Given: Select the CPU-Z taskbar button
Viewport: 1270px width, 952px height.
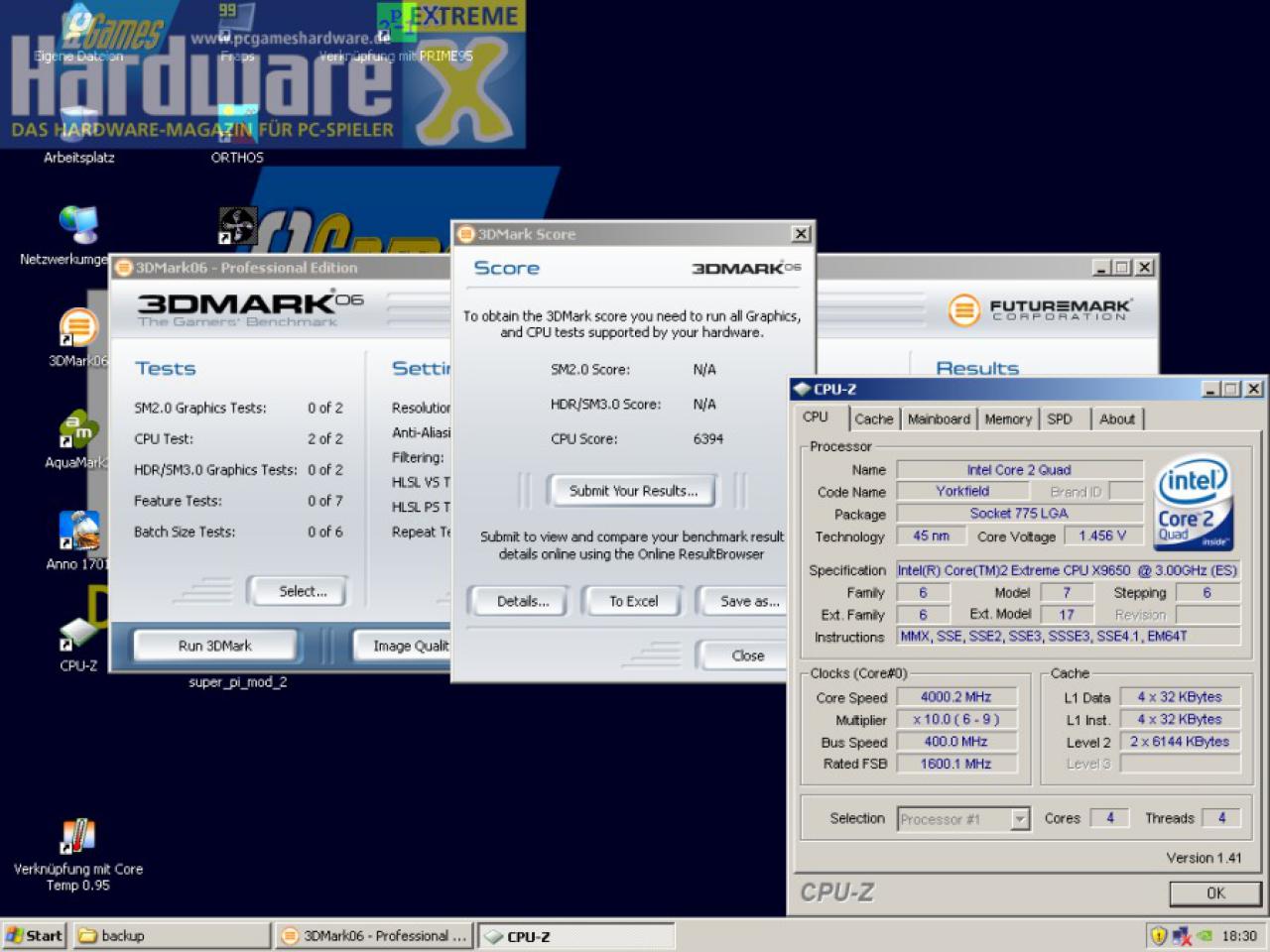Looking at the screenshot, I should click(x=576, y=935).
